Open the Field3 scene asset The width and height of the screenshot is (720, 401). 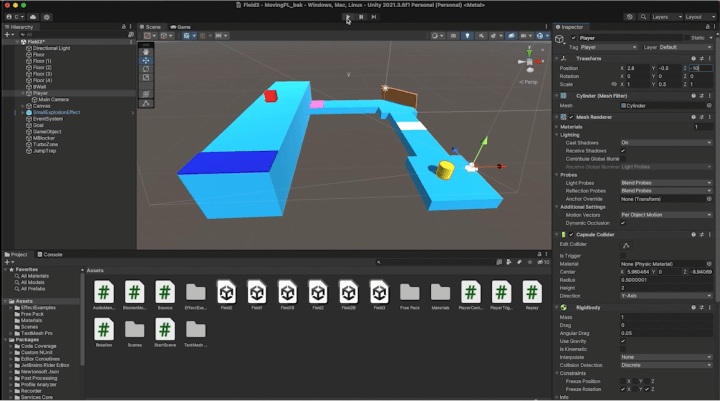tap(381, 292)
